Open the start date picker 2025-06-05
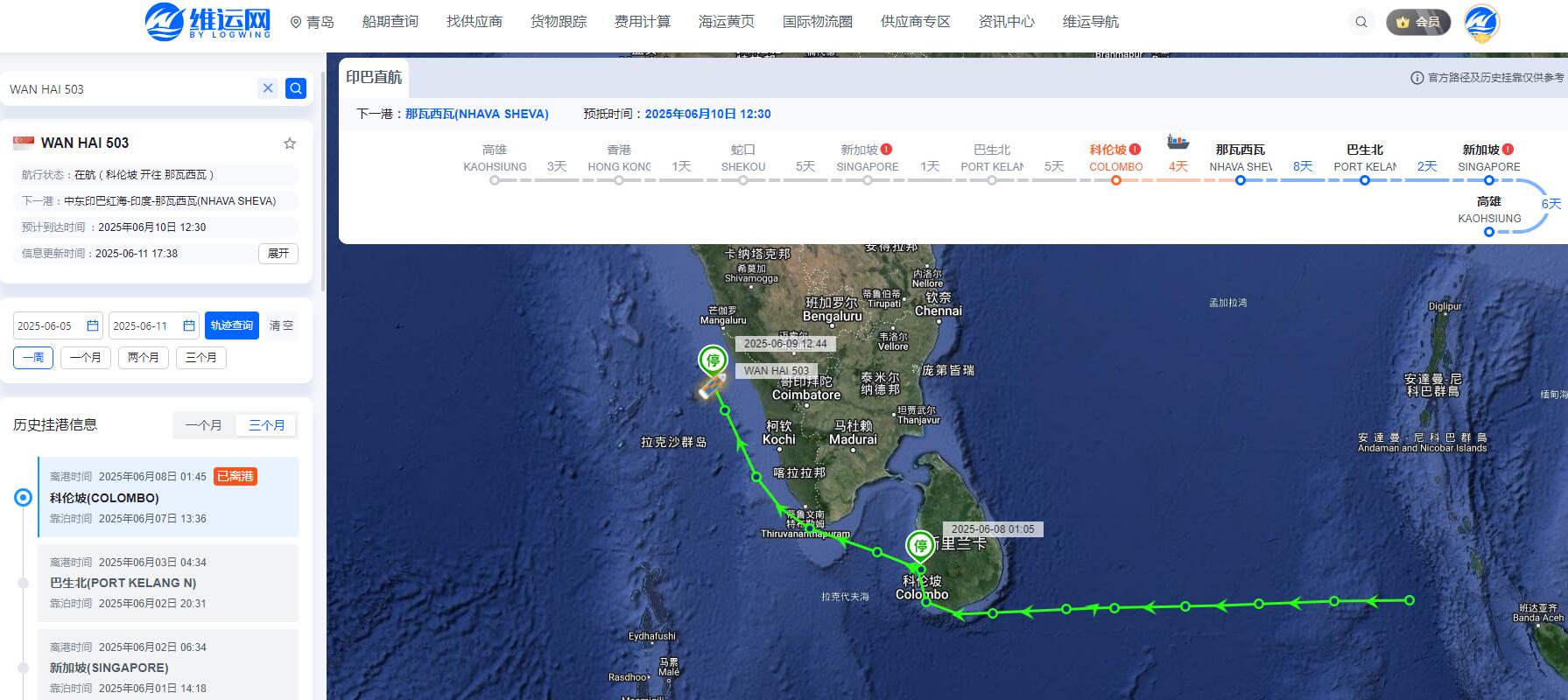The height and width of the screenshot is (700, 1568). (58, 325)
